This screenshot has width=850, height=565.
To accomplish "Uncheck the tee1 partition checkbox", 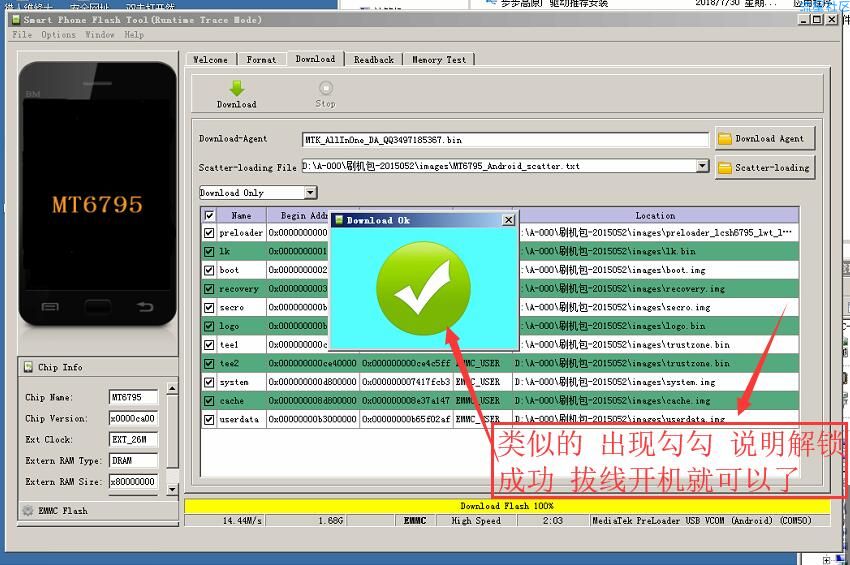I will (x=209, y=345).
